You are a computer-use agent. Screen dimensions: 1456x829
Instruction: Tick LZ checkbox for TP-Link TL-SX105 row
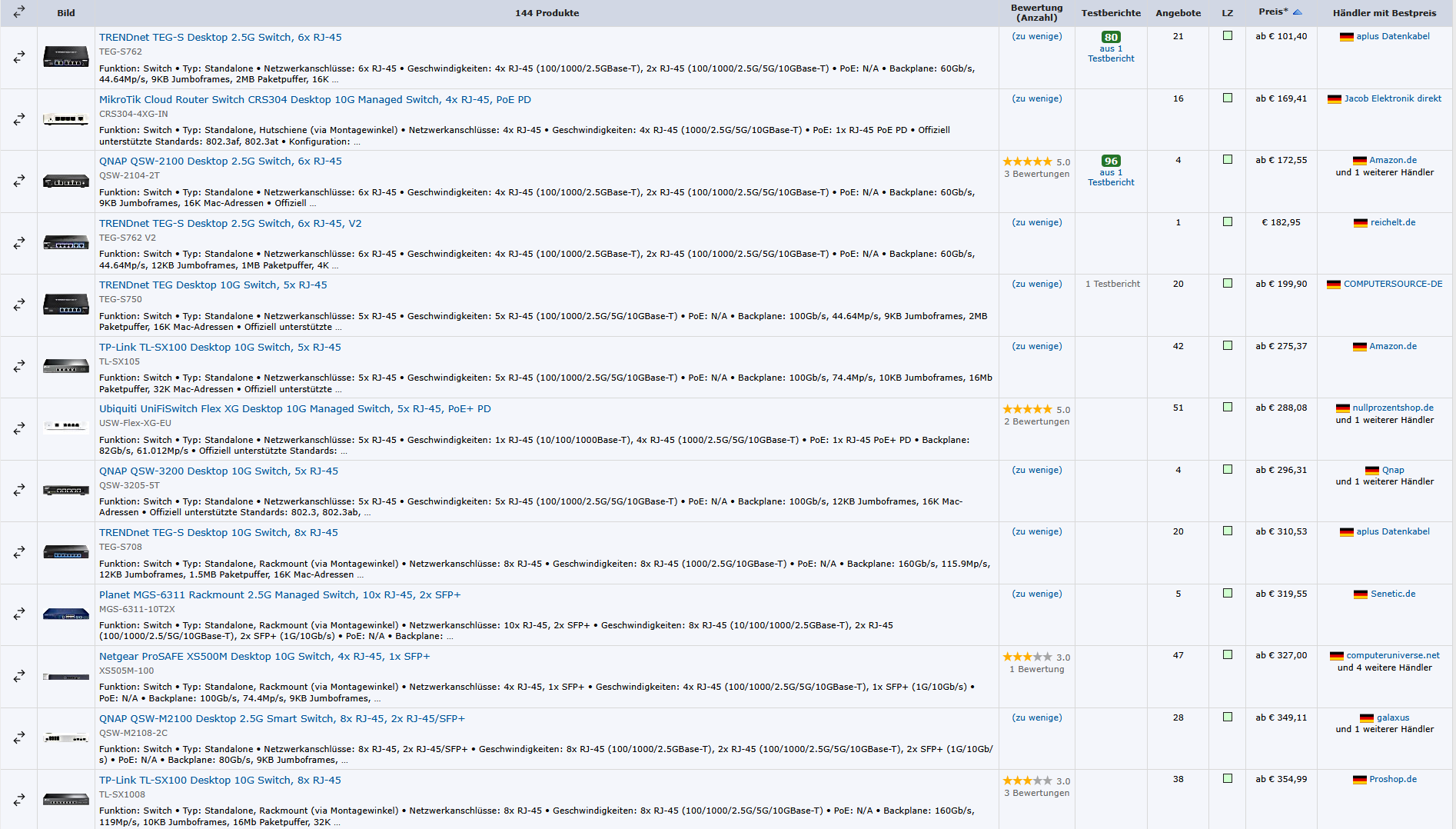pyautogui.click(x=1228, y=346)
